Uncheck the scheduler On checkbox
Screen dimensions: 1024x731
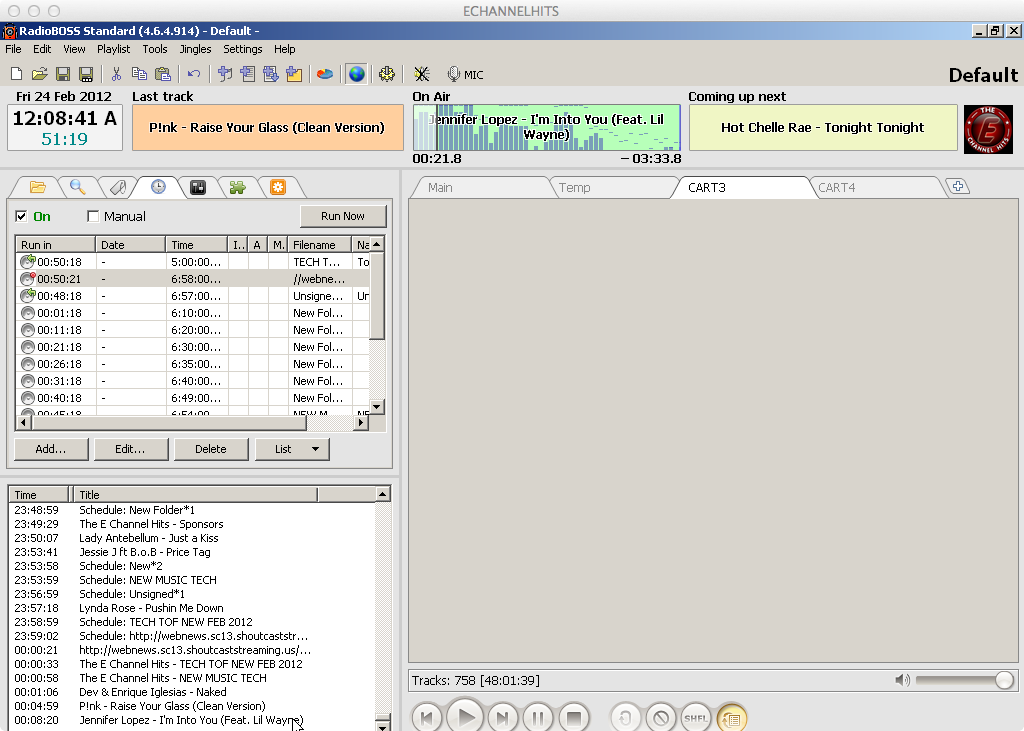pyautogui.click(x=22, y=216)
